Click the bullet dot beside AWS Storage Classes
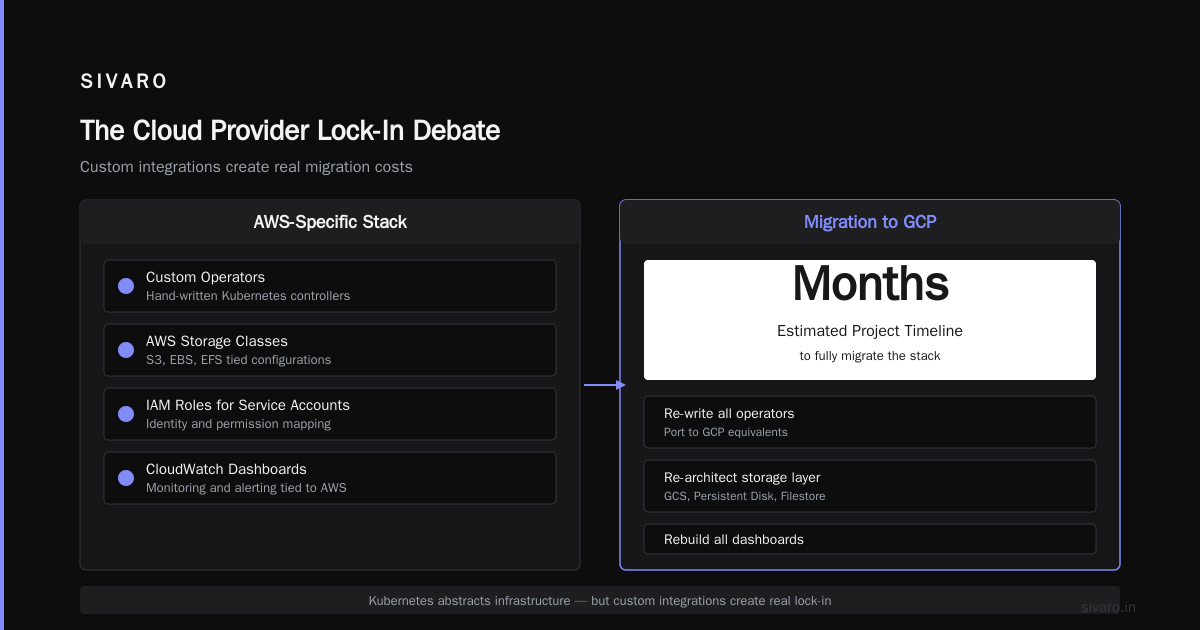The image size is (1200, 630). tap(126, 350)
